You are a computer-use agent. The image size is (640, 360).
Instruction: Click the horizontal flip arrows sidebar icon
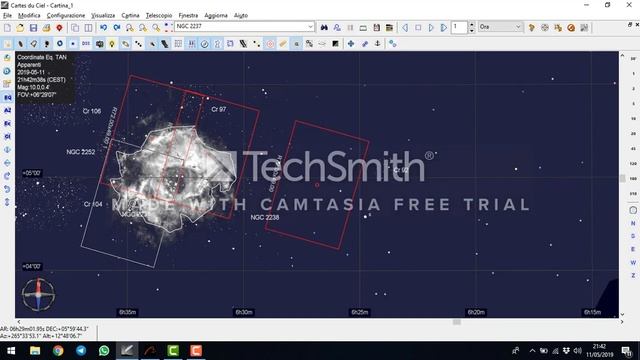tap(7, 162)
